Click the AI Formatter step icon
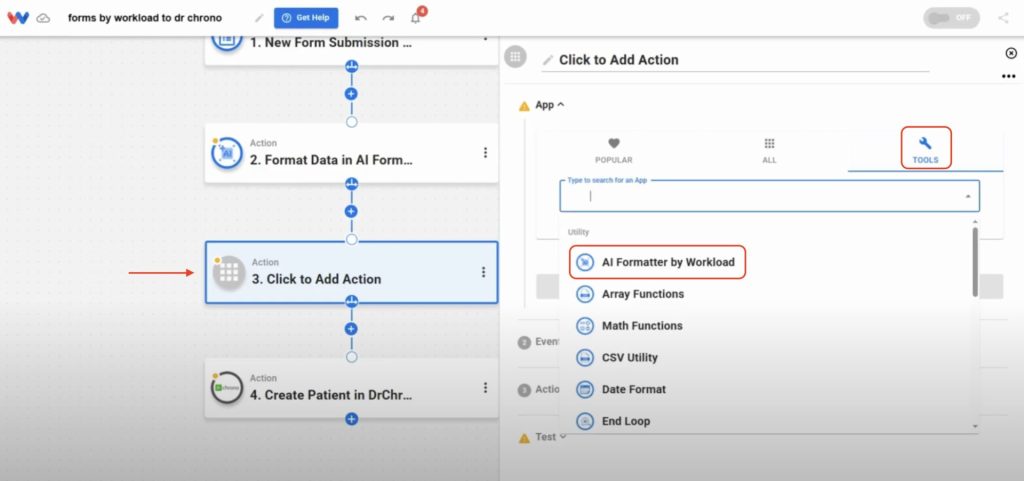The width and height of the screenshot is (1024, 481). click(x=227, y=153)
